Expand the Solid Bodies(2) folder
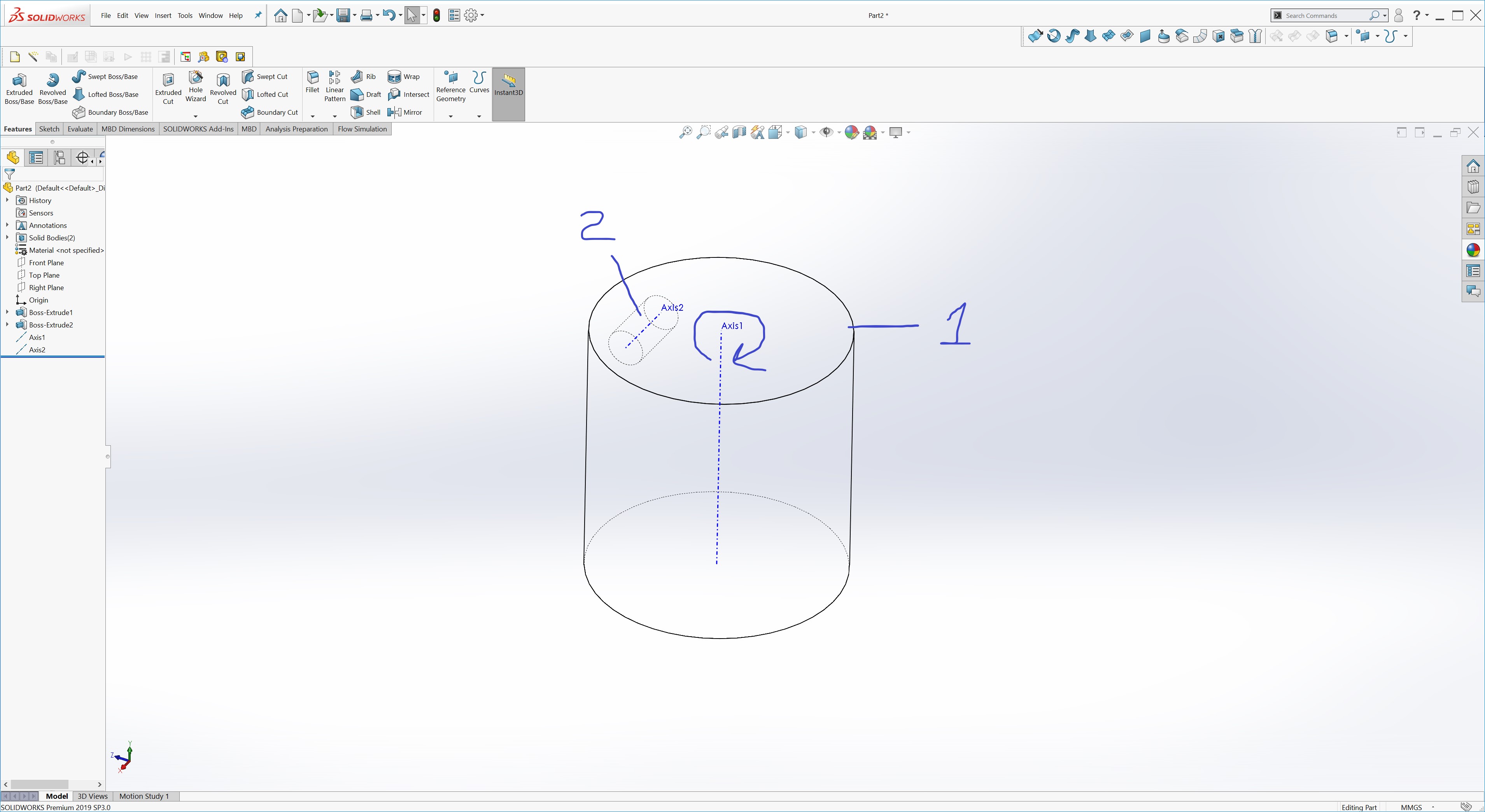This screenshot has height=812, width=1485. (x=7, y=238)
